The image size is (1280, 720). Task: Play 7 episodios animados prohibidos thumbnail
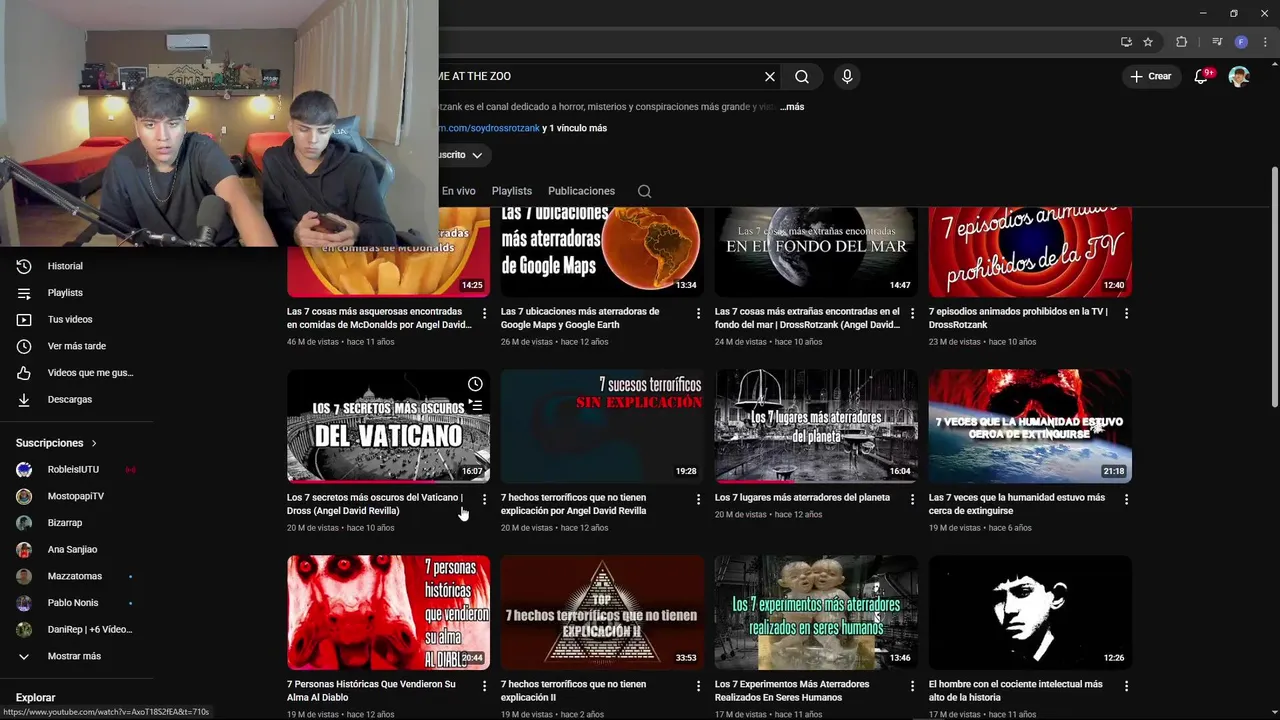pyautogui.click(x=1030, y=251)
